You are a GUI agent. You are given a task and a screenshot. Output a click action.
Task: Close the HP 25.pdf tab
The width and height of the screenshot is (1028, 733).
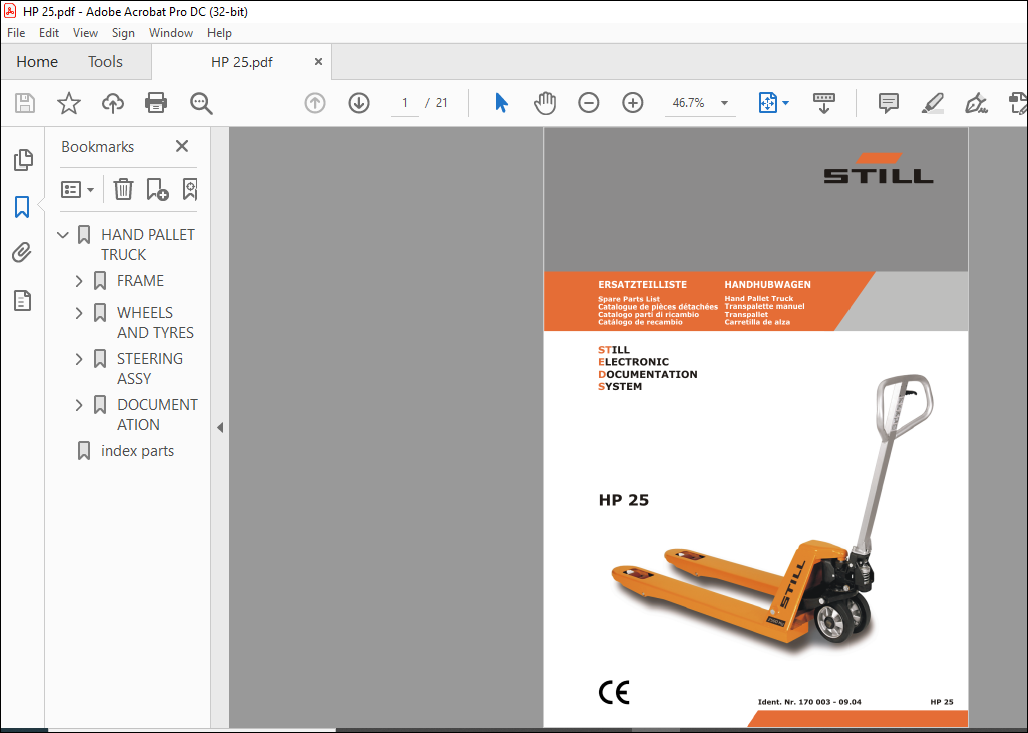[318, 62]
